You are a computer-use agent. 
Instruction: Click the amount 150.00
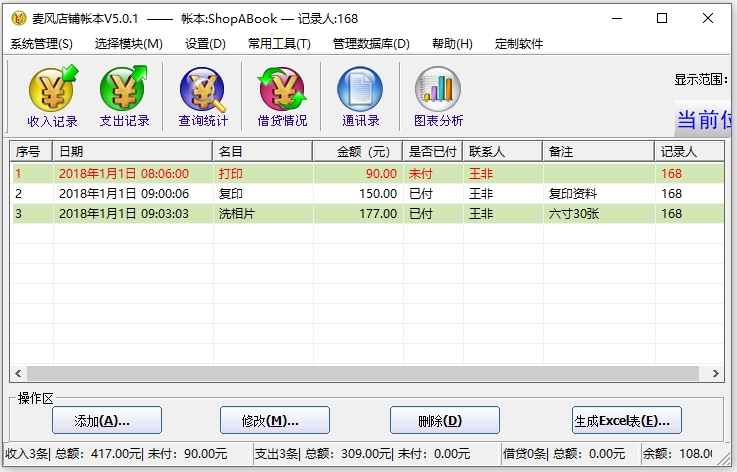[x=378, y=194]
